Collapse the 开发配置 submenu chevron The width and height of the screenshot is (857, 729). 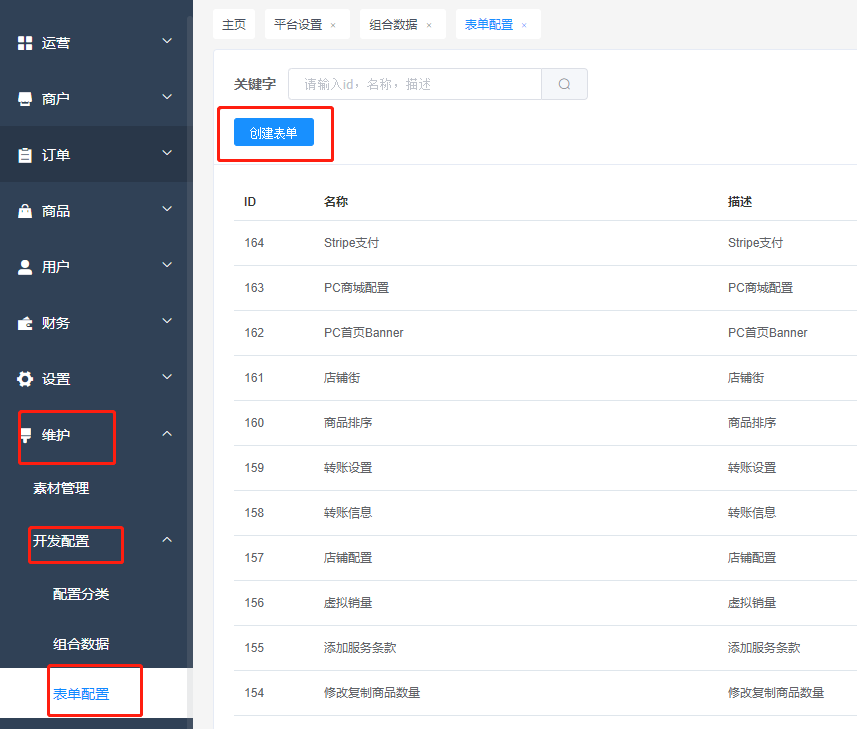click(x=167, y=540)
